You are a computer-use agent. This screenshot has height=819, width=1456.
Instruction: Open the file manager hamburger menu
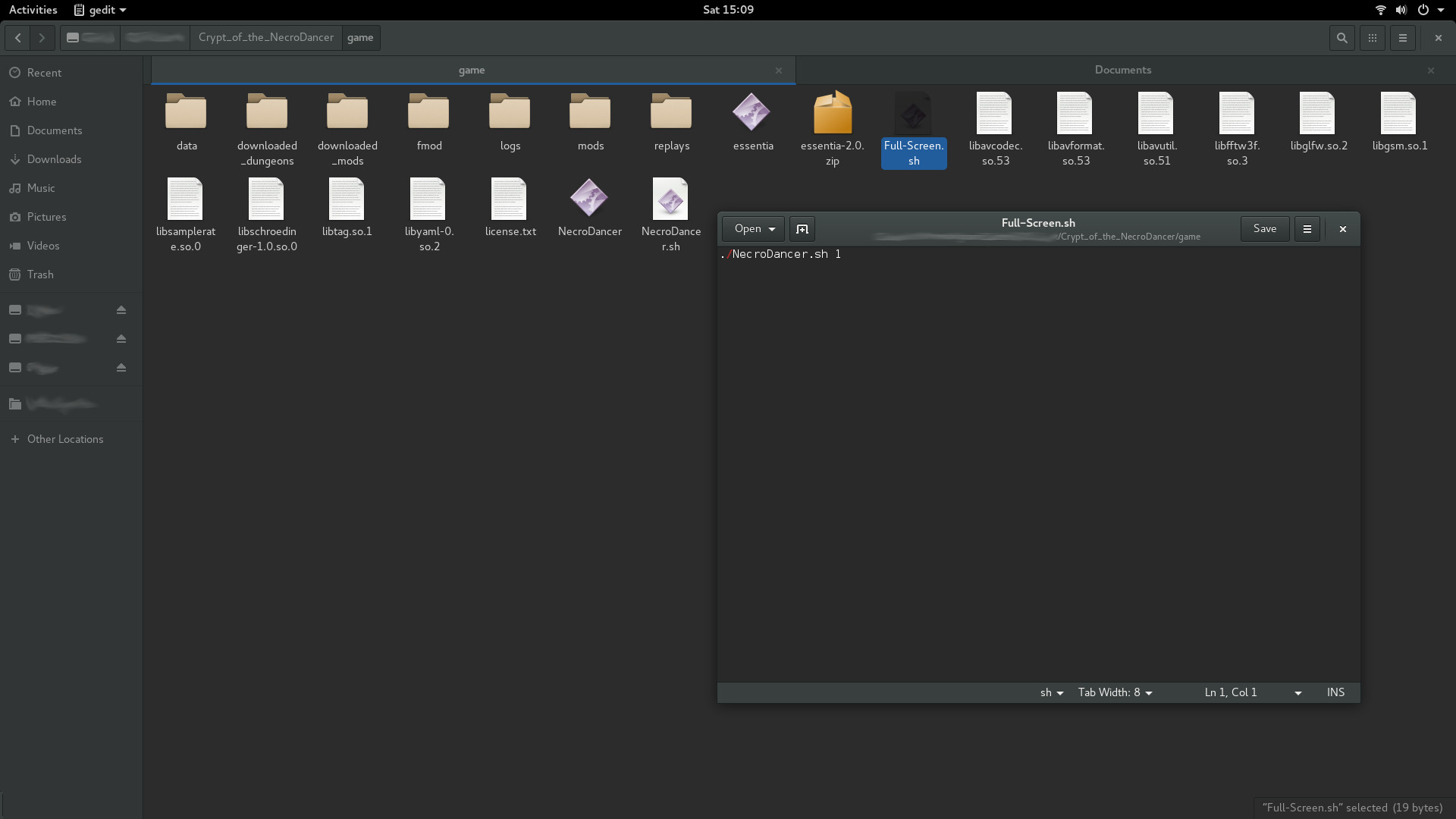tap(1403, 38)
